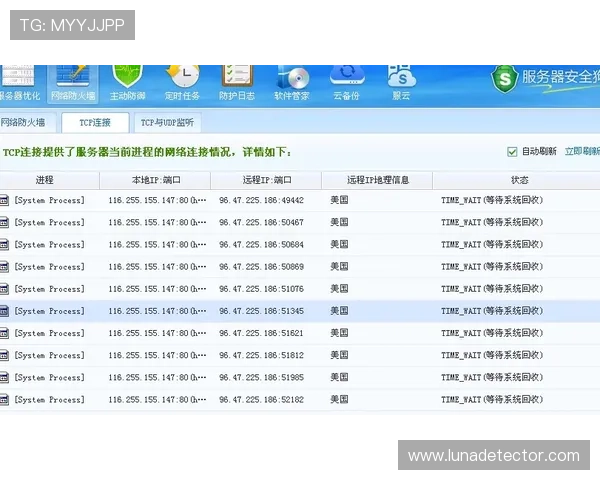
Task: Select remote address 96.47.225.186:52182
Action: [261, 400]
